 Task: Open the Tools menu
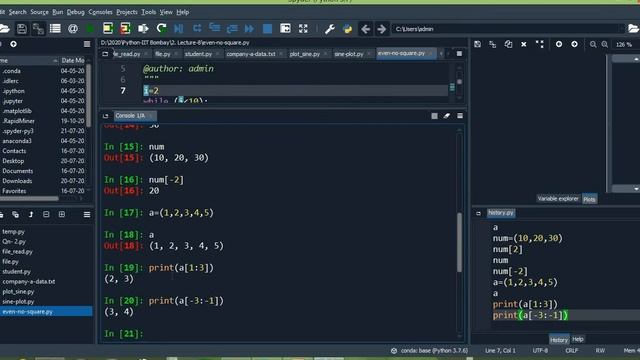point(149,12)
